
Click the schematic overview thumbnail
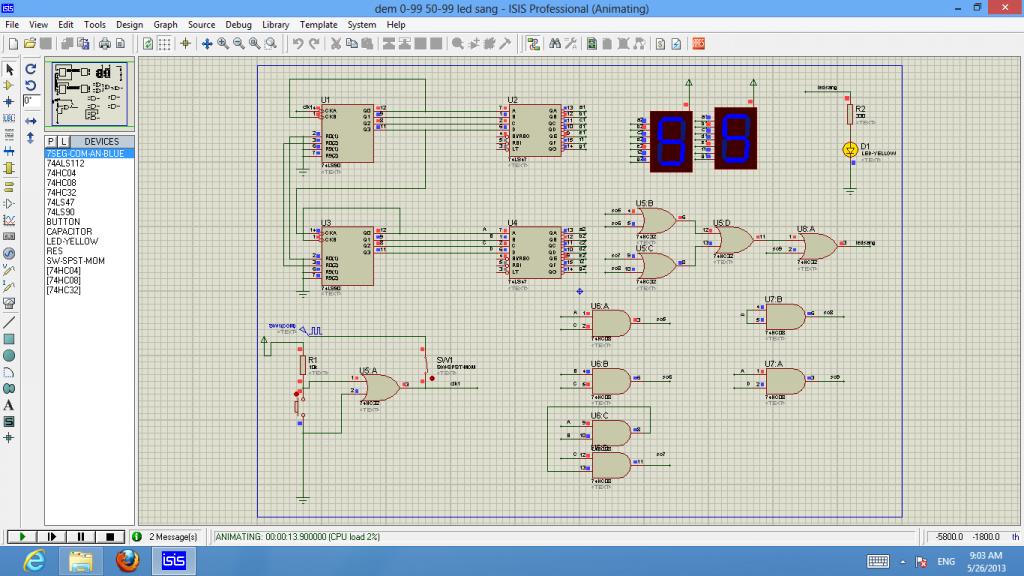[90, 93]
